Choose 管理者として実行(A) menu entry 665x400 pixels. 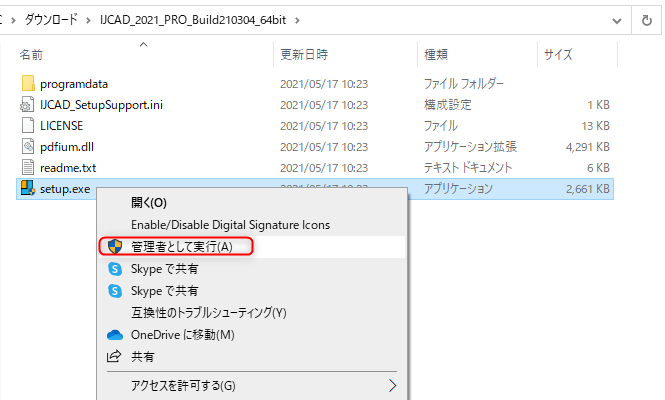click(x=182, y=247)
